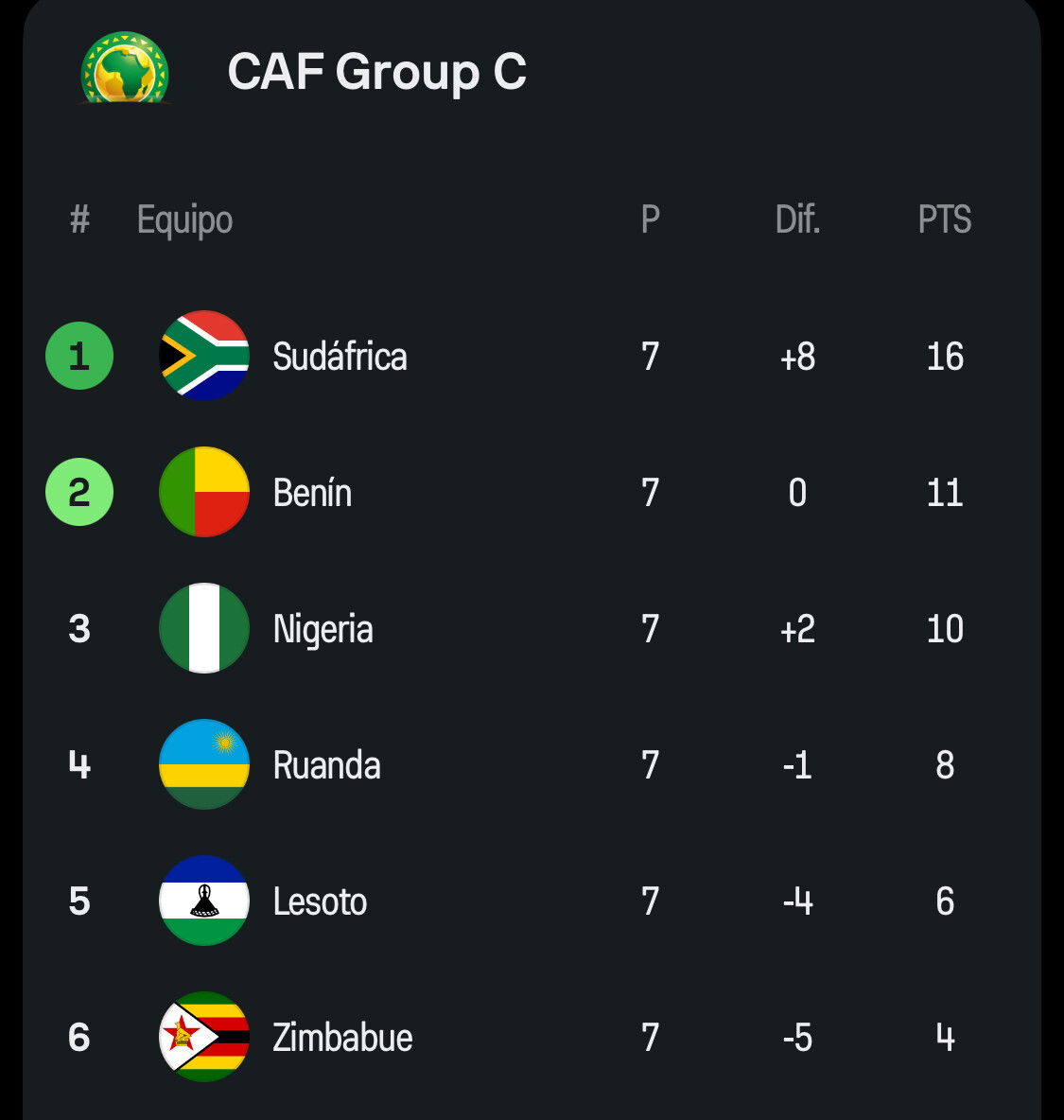Image resolution: width=1064 pixels, height=1120 pixels.
Task: Select the Benín team name
Action: (312, 493)
